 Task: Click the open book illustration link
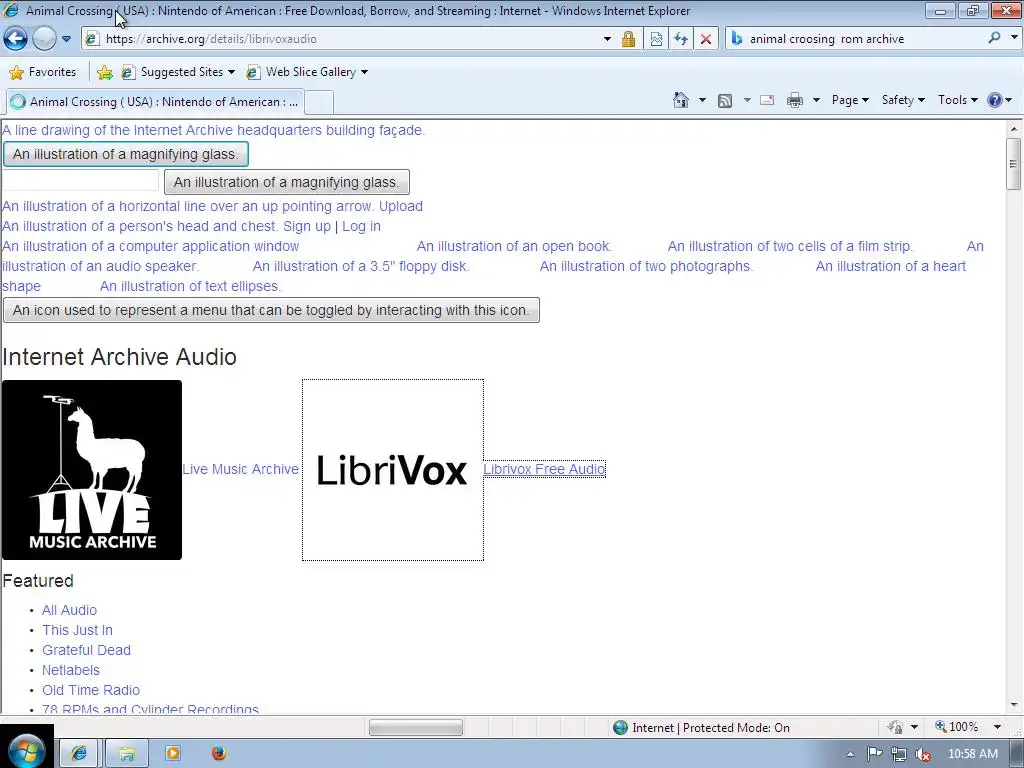tap(514, 246)
